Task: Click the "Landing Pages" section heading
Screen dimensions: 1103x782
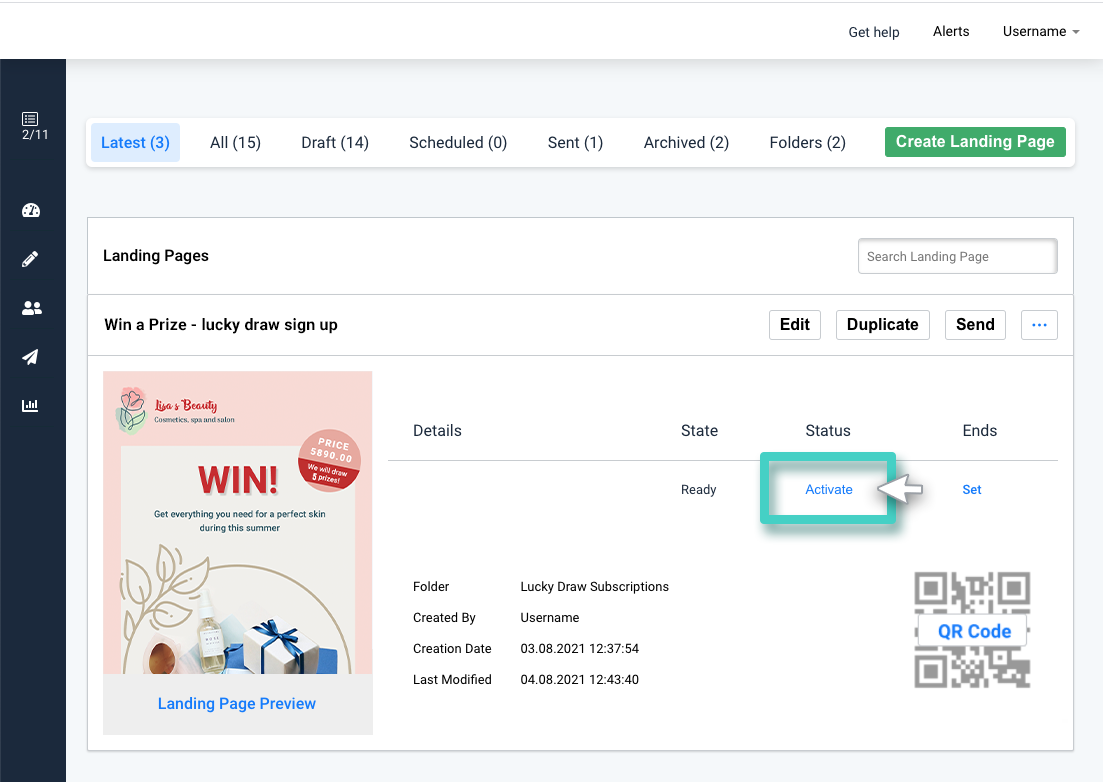Action: pyautogui.click(x=155, y=256)
